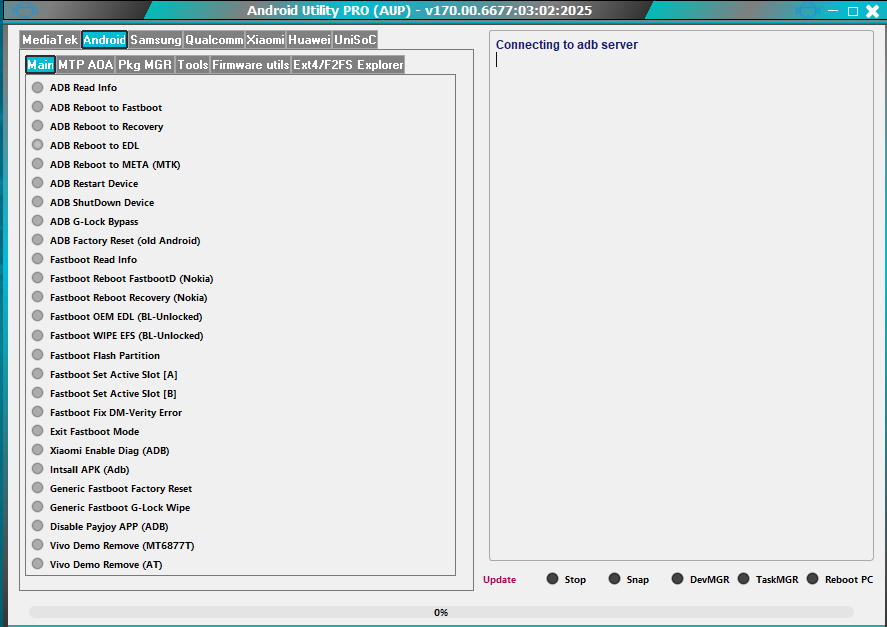Open TaskMGR from the bottom bar
The width and height of the screenshot is (887, 627).
point(744,578)
